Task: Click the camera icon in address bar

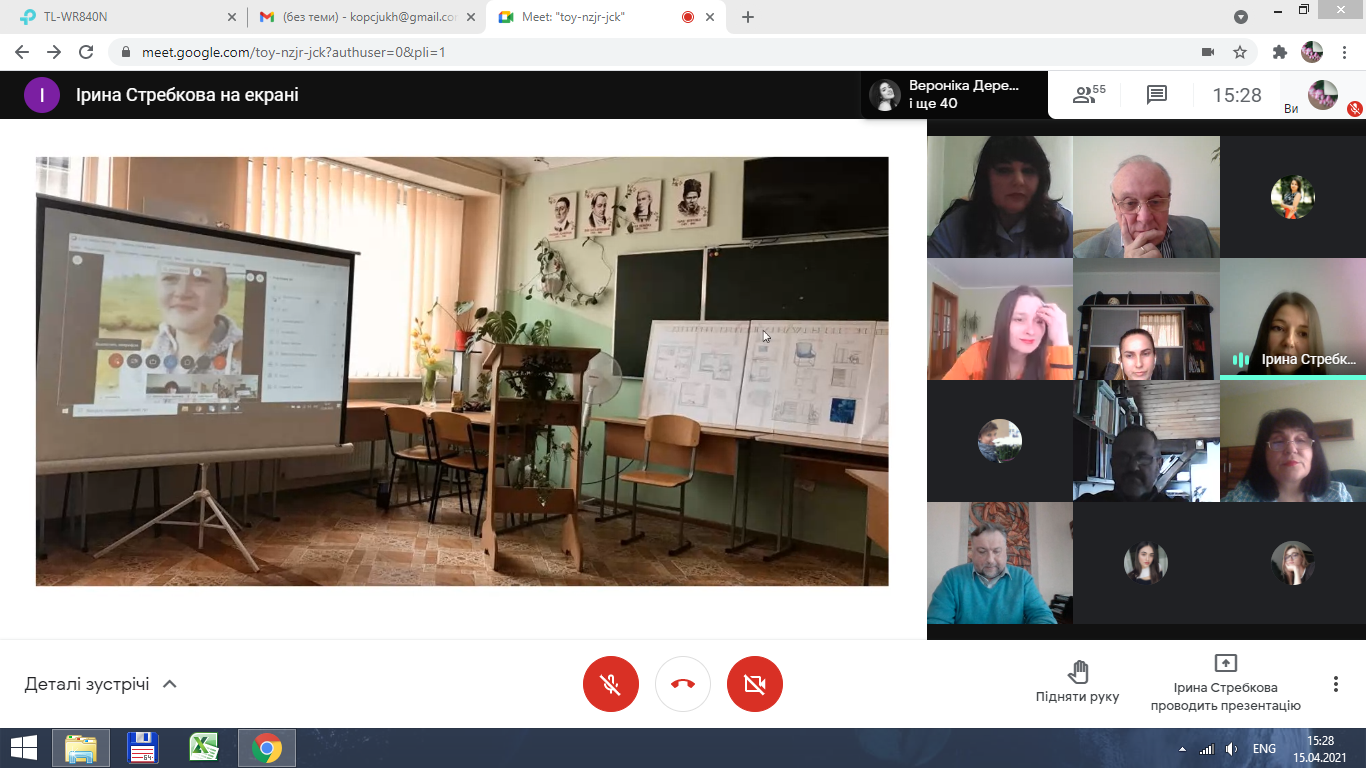Action: [1207, 52]
